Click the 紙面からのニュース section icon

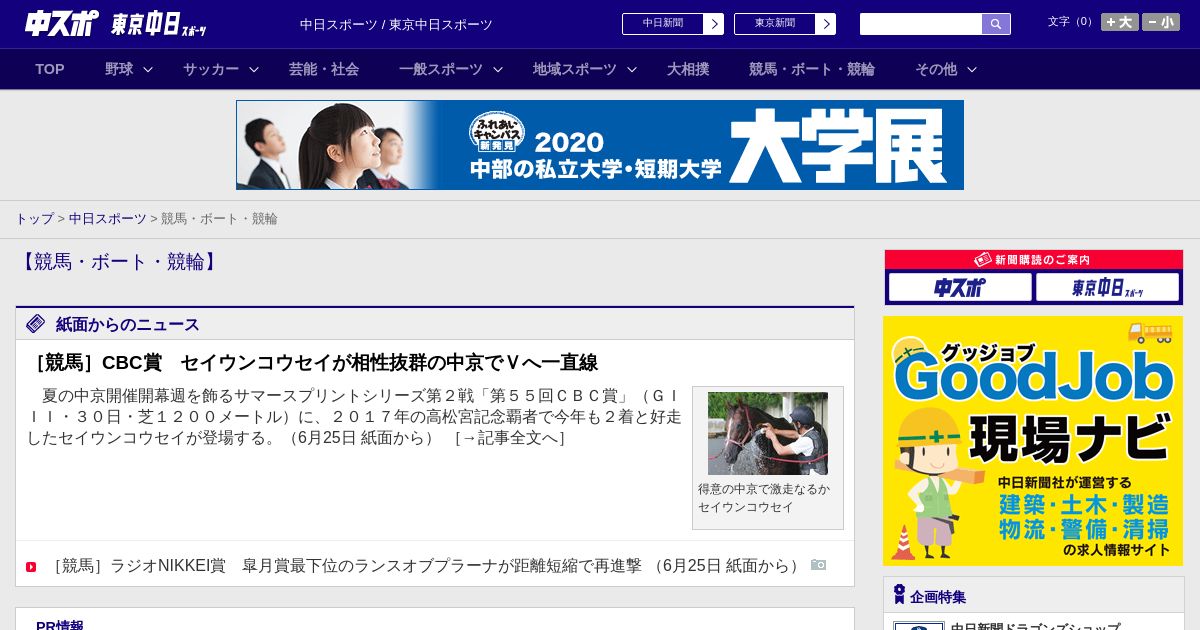[36, 323]
